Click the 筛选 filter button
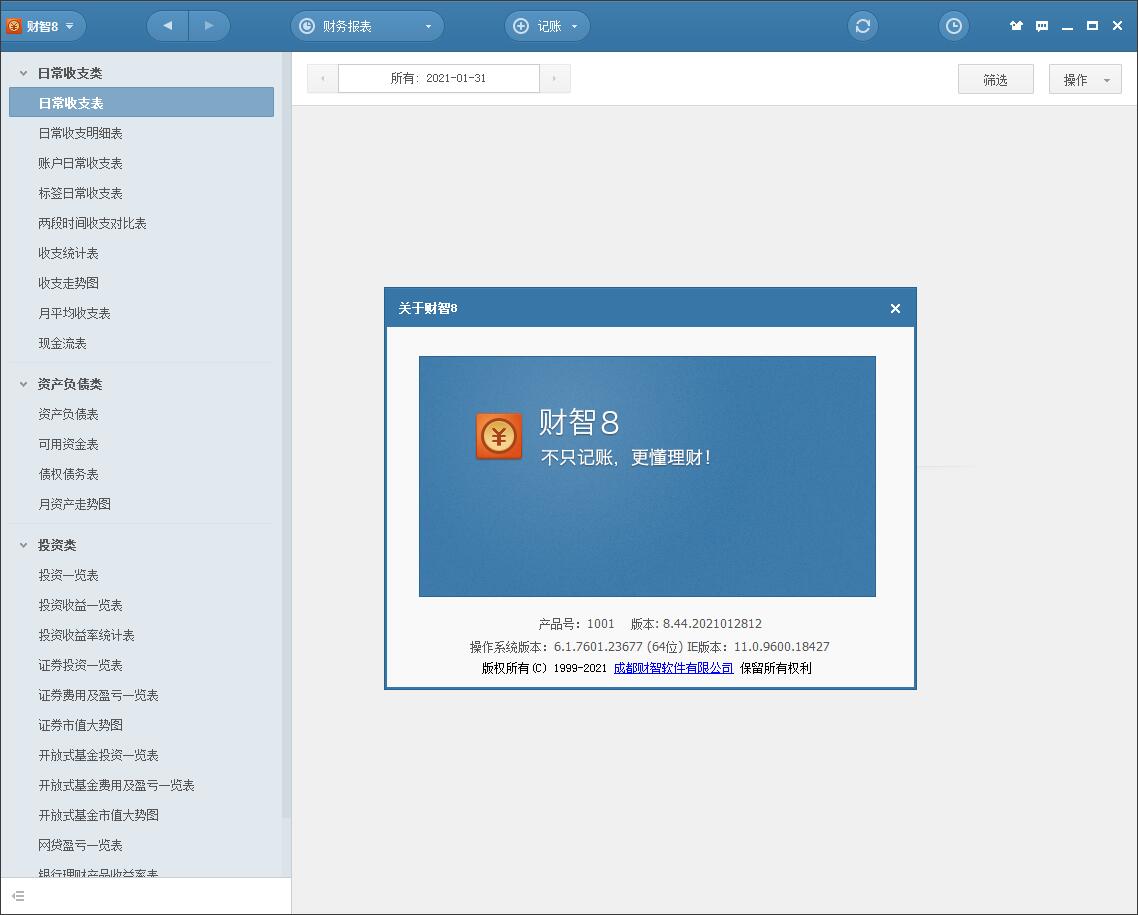This screenshot has height=915, width=1138. tap(995, 79)
